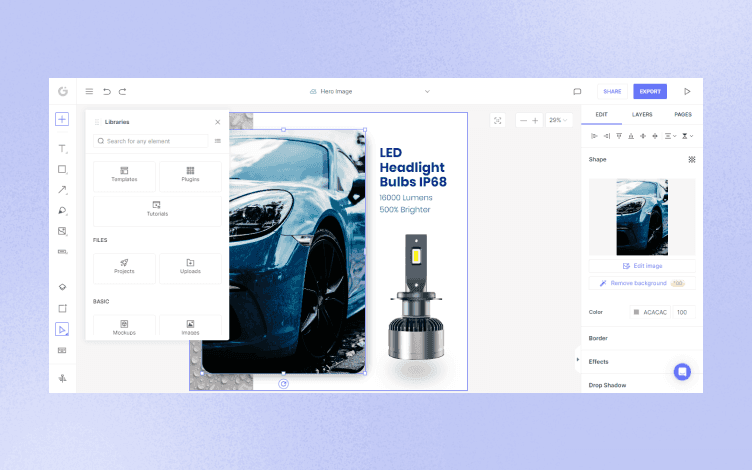Open horizontal distribute spacing dropdown
Viewport: 752px width, 470px height.
(x=670, y=136)
